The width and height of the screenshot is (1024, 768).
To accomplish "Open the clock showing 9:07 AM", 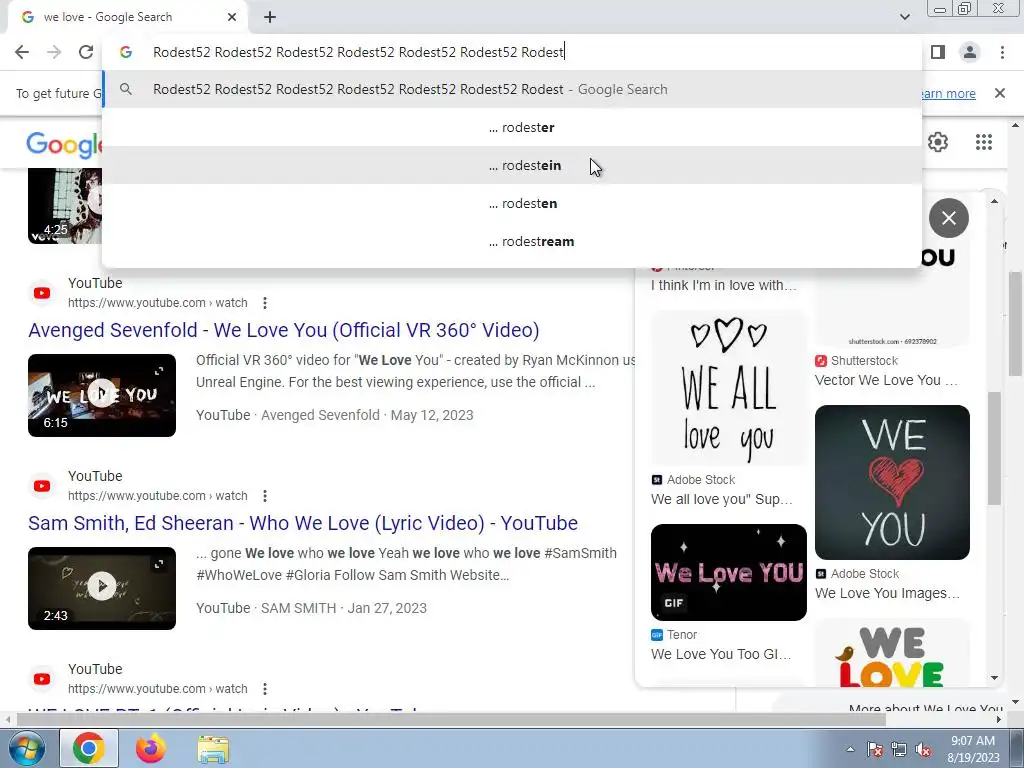I will (x=973, y=749).
